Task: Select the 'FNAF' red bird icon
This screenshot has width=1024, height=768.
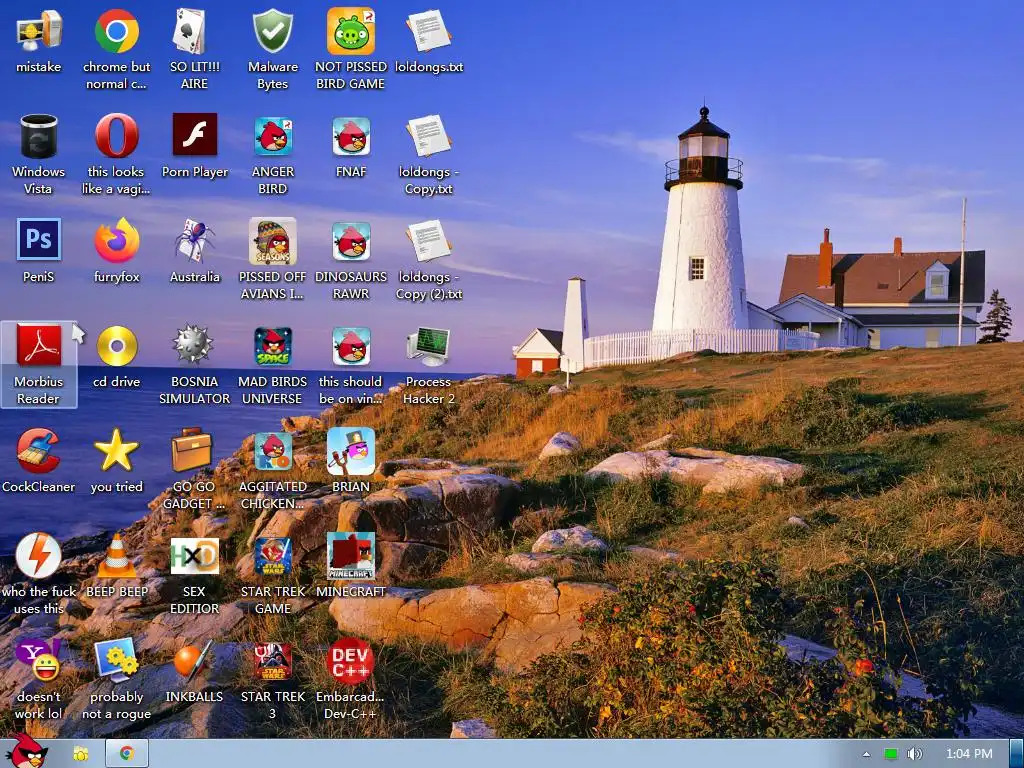Action: pyautogui.click(x=351, y=136)
